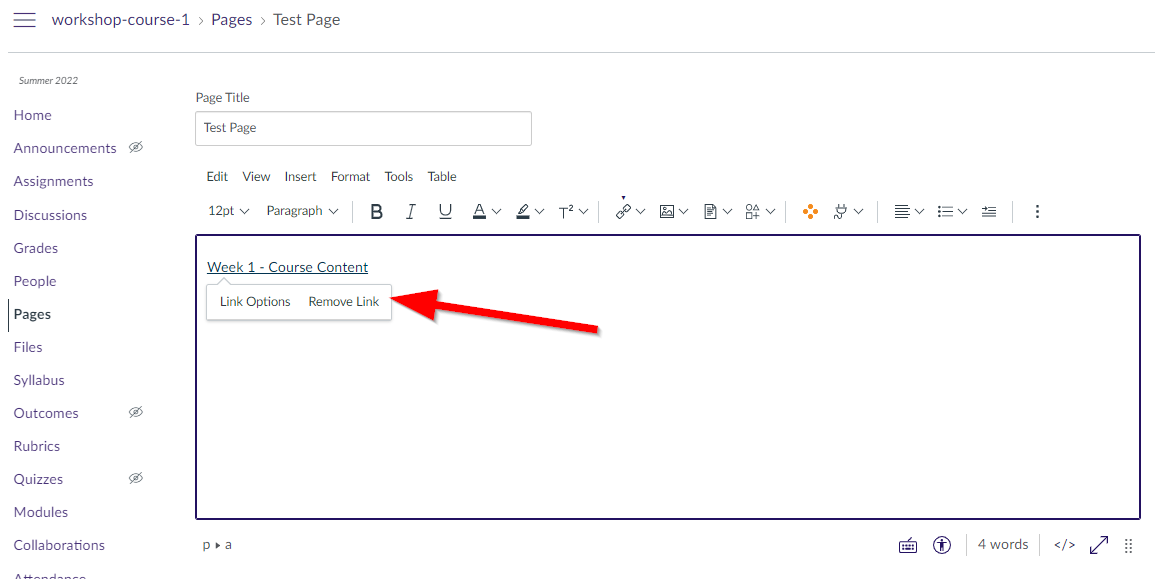
Task: Open the Paragraph block format dropdown
Action: (x=303, y=211)
